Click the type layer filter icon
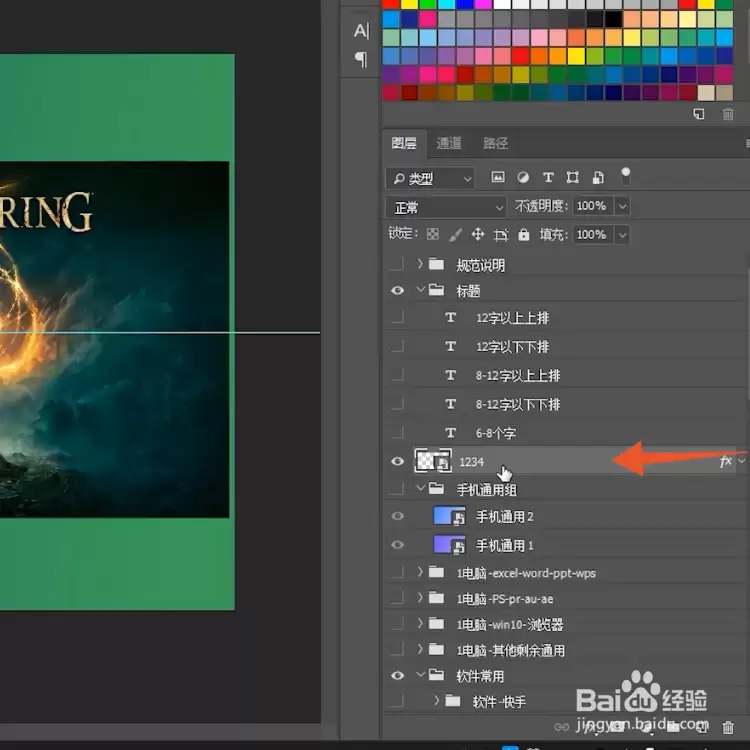Image resolution: width=750 pixels, height=750 pixels. point(548,177)
